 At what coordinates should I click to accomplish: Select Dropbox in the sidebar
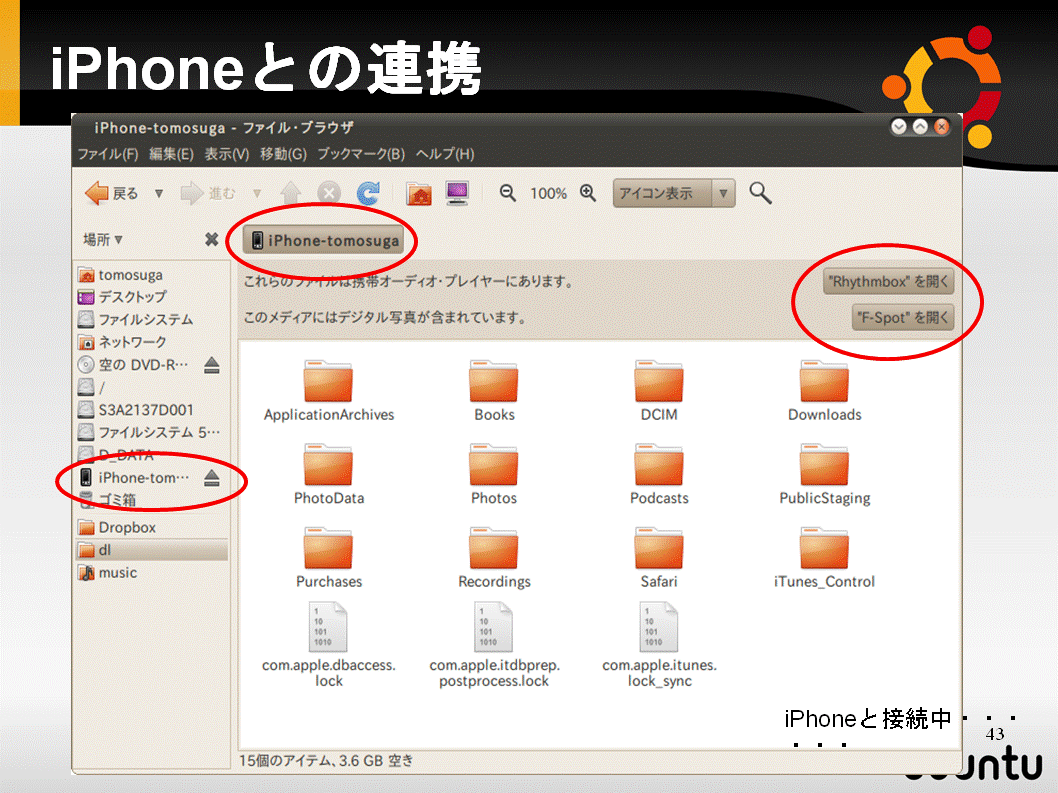coord(127,527)
